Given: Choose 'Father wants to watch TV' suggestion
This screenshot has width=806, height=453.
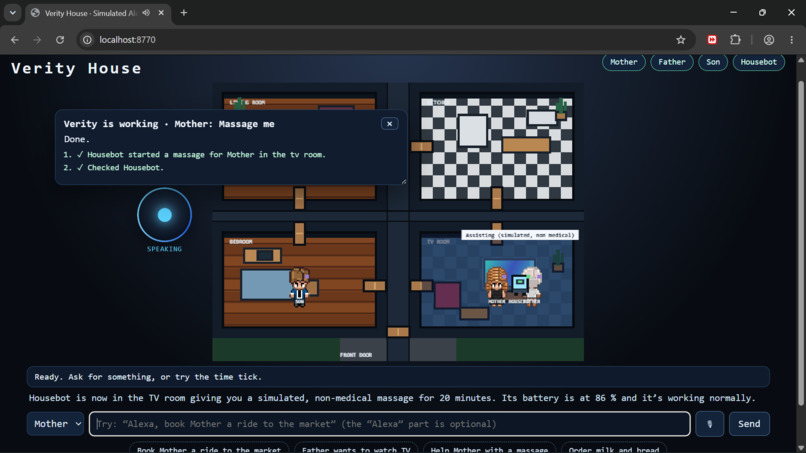Looking at the screenshot, I should click(x=356, y=449).
